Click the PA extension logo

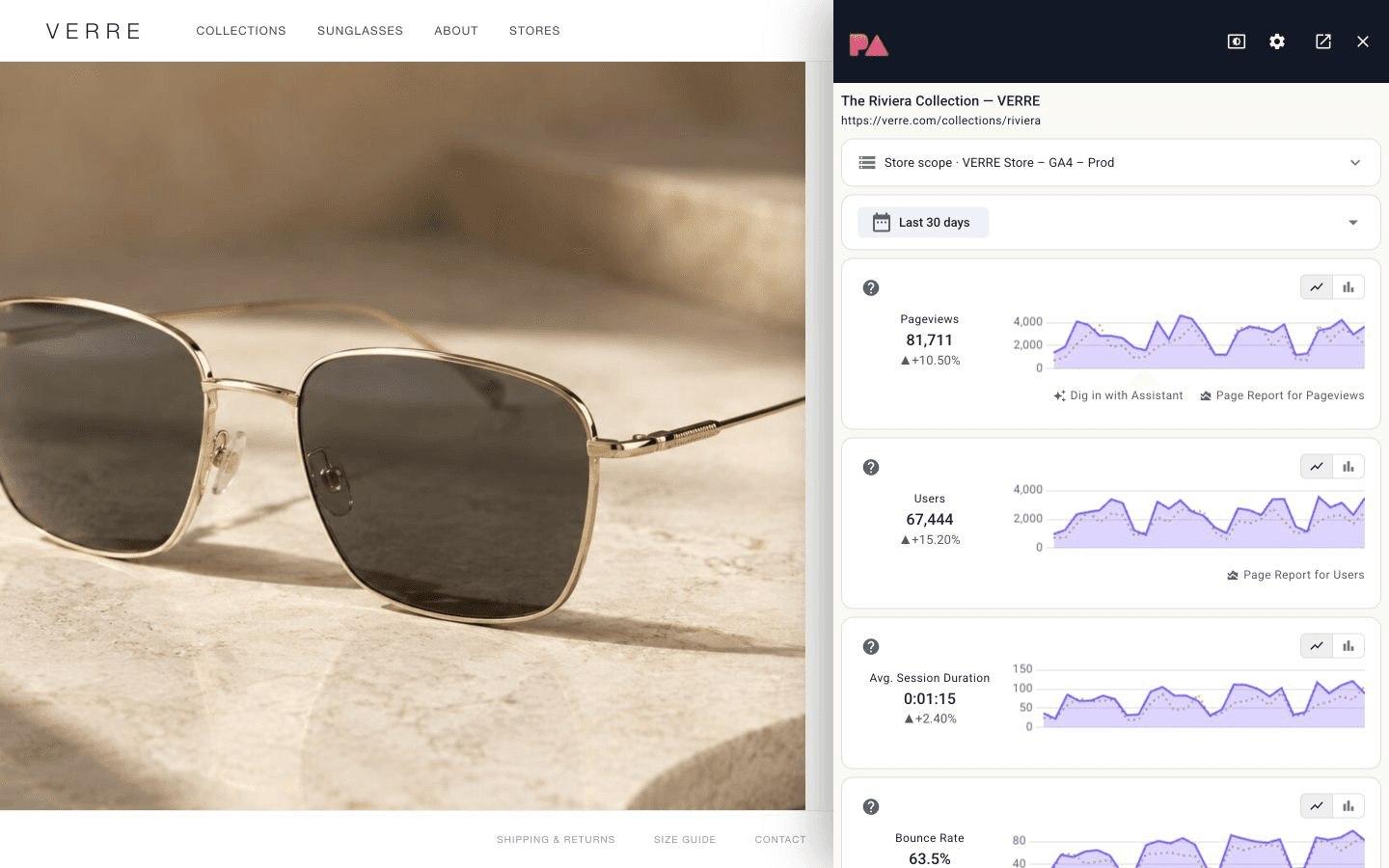pos(868,44)
